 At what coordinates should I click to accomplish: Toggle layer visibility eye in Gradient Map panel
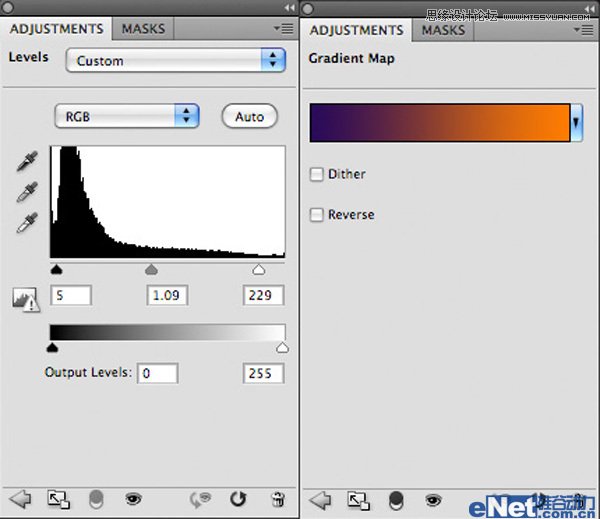(x=433, y=500)
